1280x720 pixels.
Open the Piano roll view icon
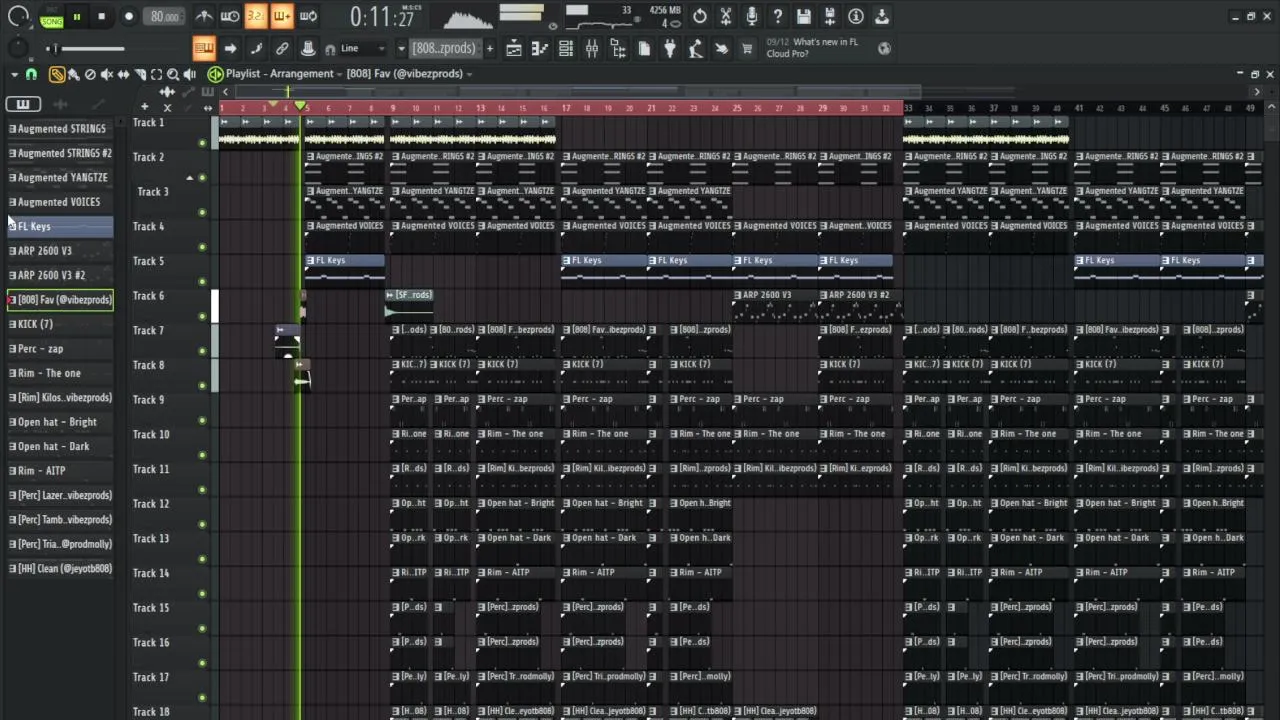pos(540,48)
